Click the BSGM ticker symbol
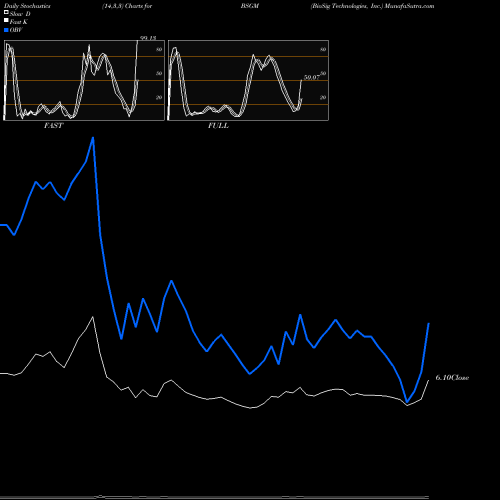The height and width of the screenshot is (500, 500). (250, 6)
